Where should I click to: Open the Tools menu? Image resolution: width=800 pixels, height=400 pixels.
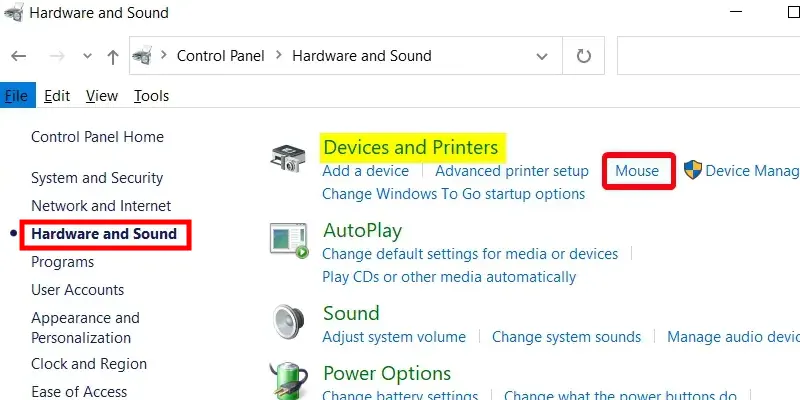(151, 96)
